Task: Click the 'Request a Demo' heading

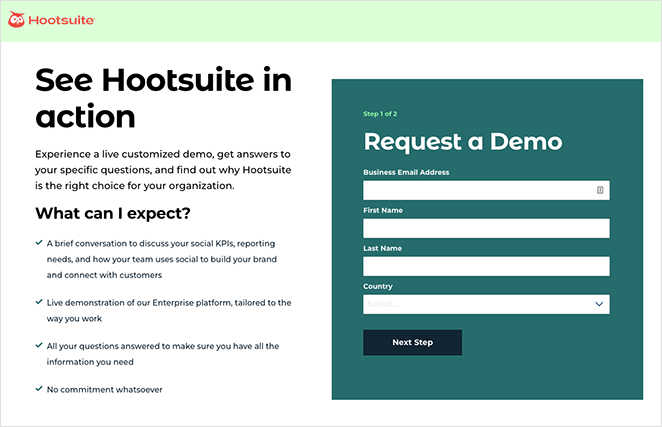Action: pyautogui.click(x=463, y=141)
